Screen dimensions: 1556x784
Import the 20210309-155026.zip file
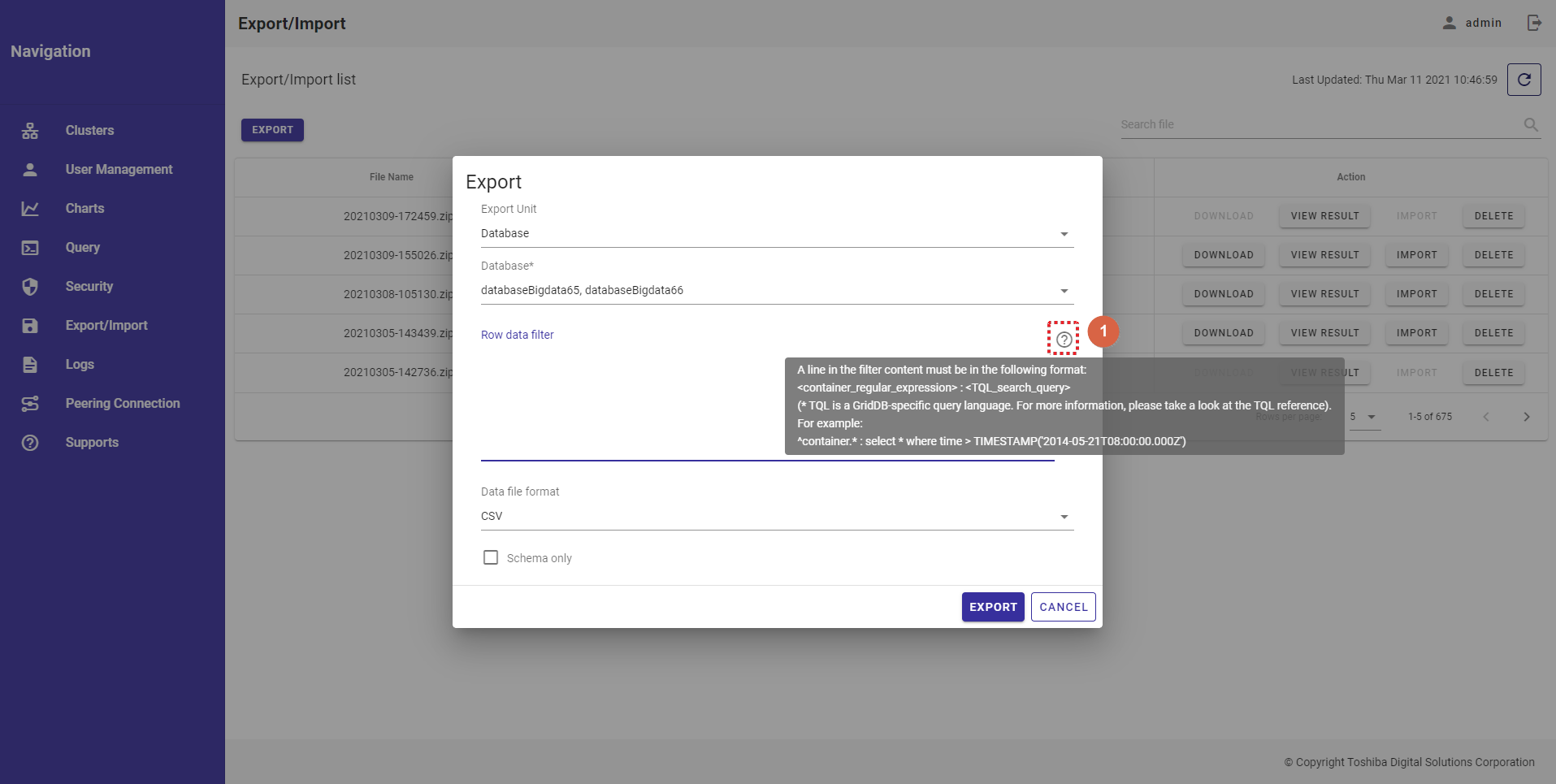1416,255
